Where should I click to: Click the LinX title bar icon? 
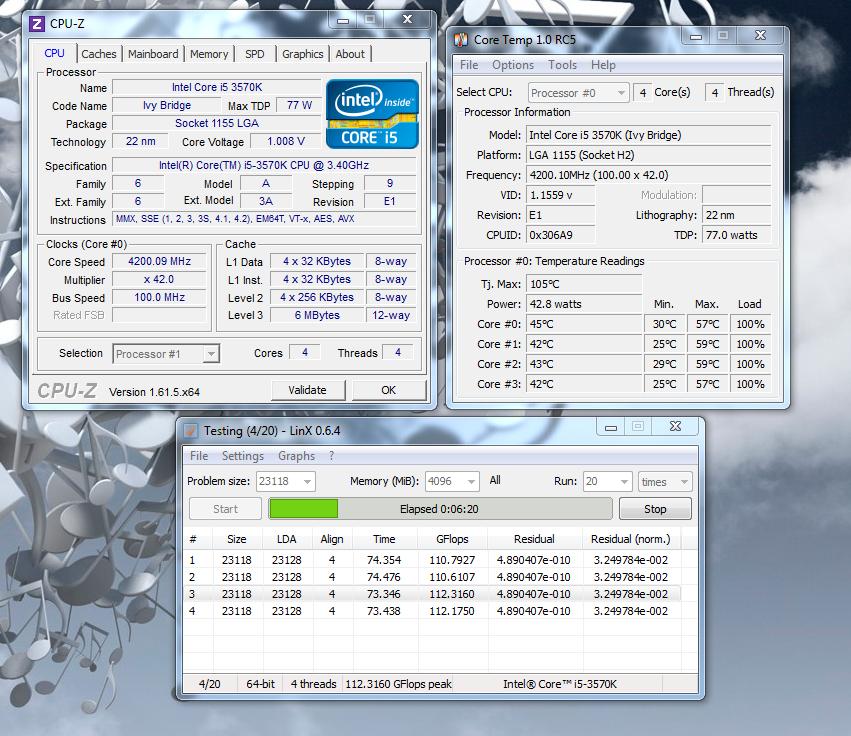190,431
